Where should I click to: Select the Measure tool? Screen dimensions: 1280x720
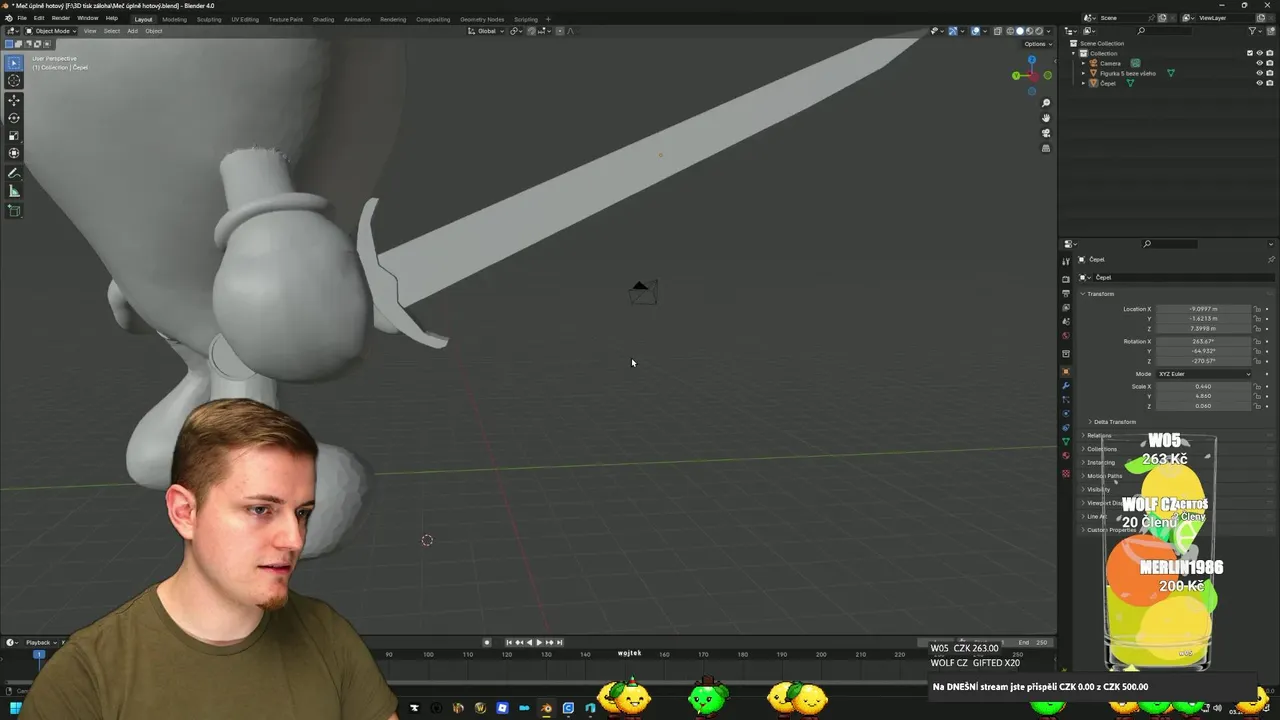point(14,191)
